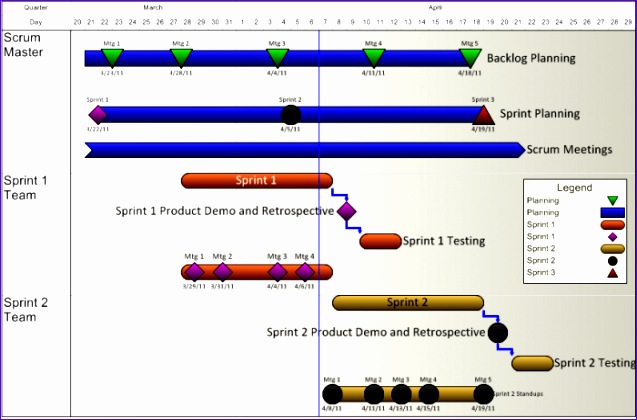Image resolution: width=637 pixels, height=420 pixels.
Task: Click the 4/5/11 date under Sprint Planning circle
Action: click(x=290, y=129)
